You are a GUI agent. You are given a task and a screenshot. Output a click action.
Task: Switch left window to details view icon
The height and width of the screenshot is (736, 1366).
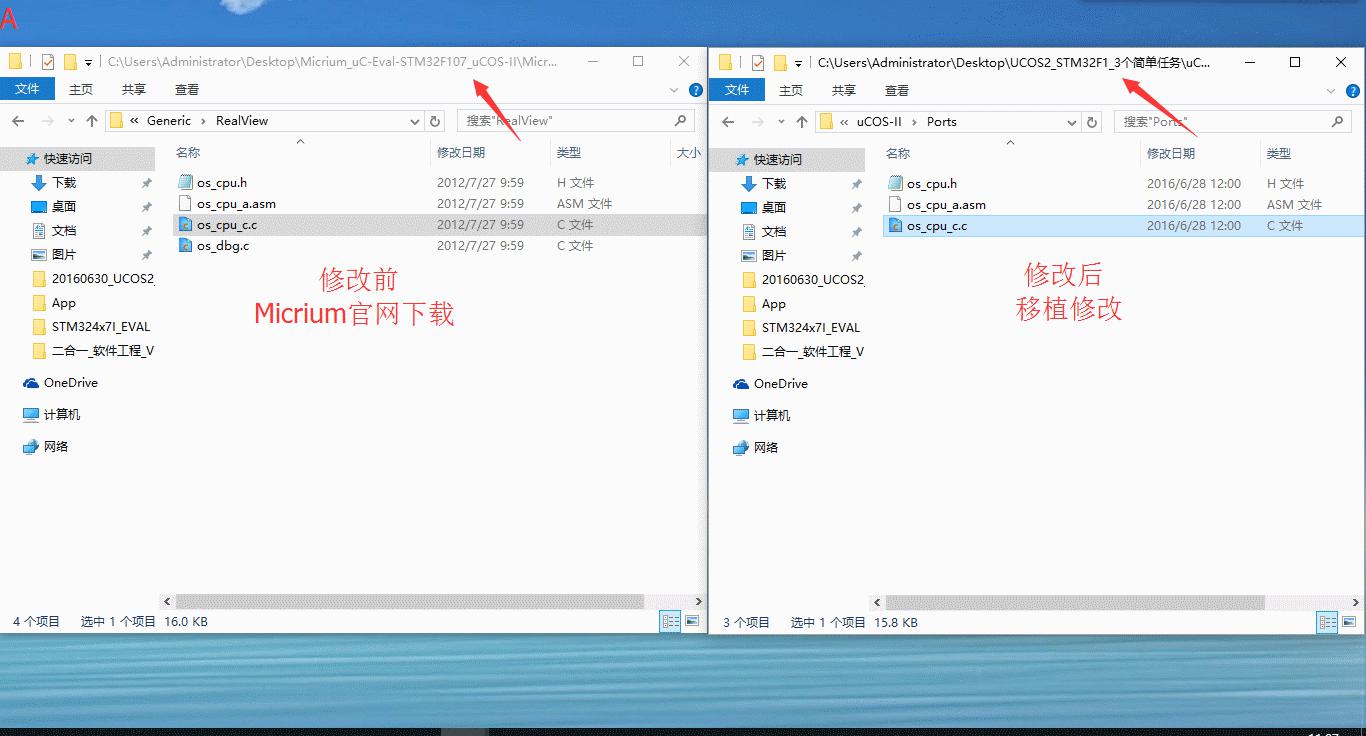coord(671,621)
